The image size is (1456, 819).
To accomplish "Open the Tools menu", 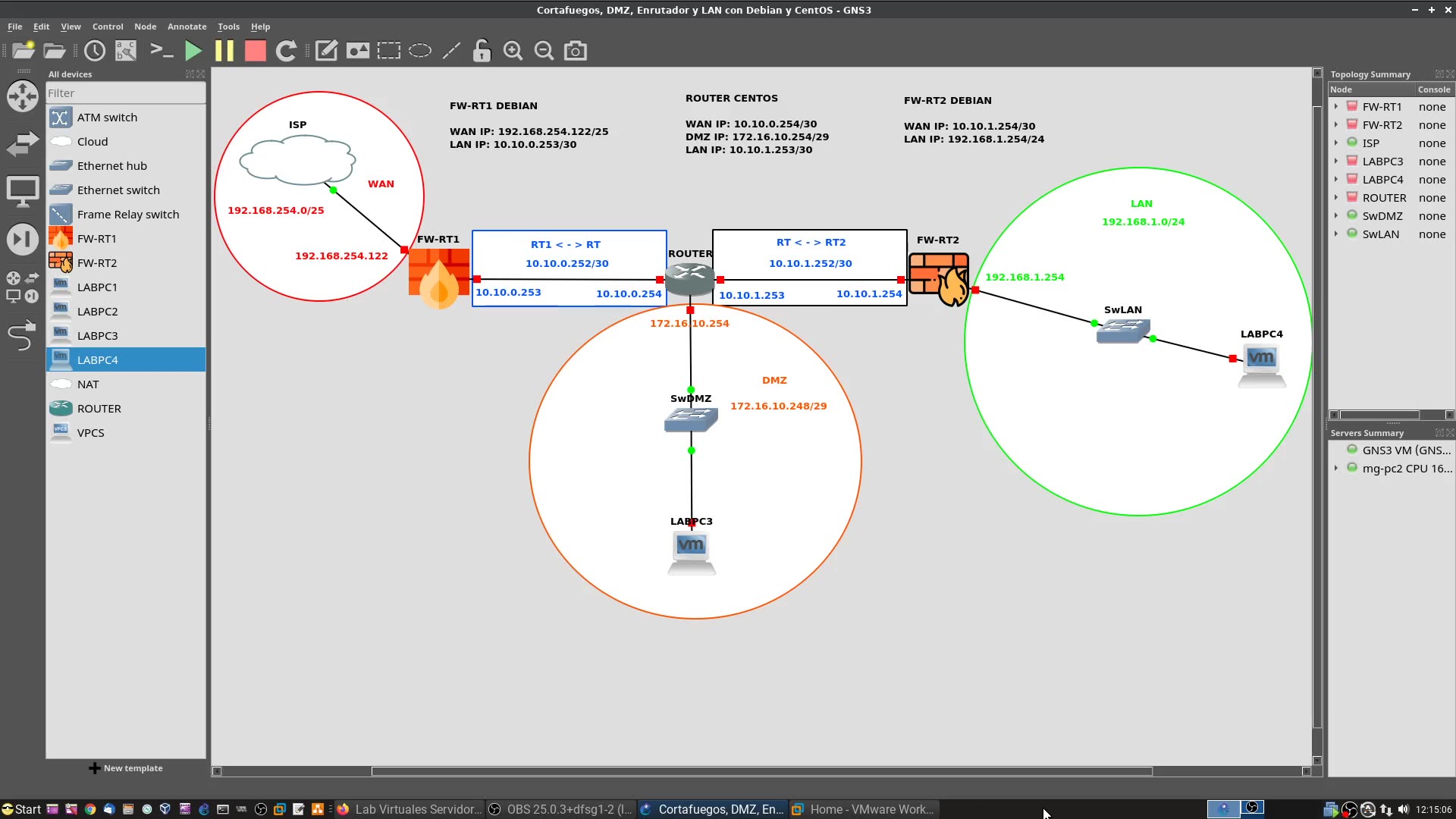I will click(228, 27).
